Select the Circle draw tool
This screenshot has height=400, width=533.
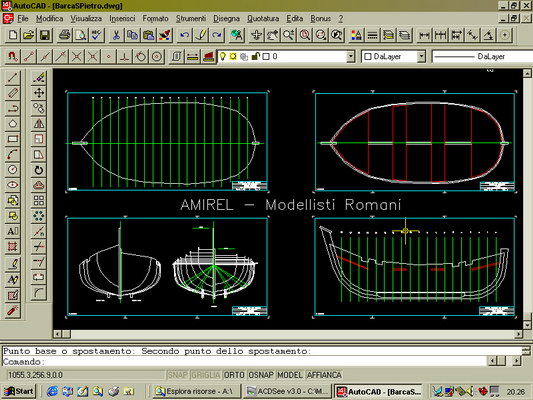13,170
